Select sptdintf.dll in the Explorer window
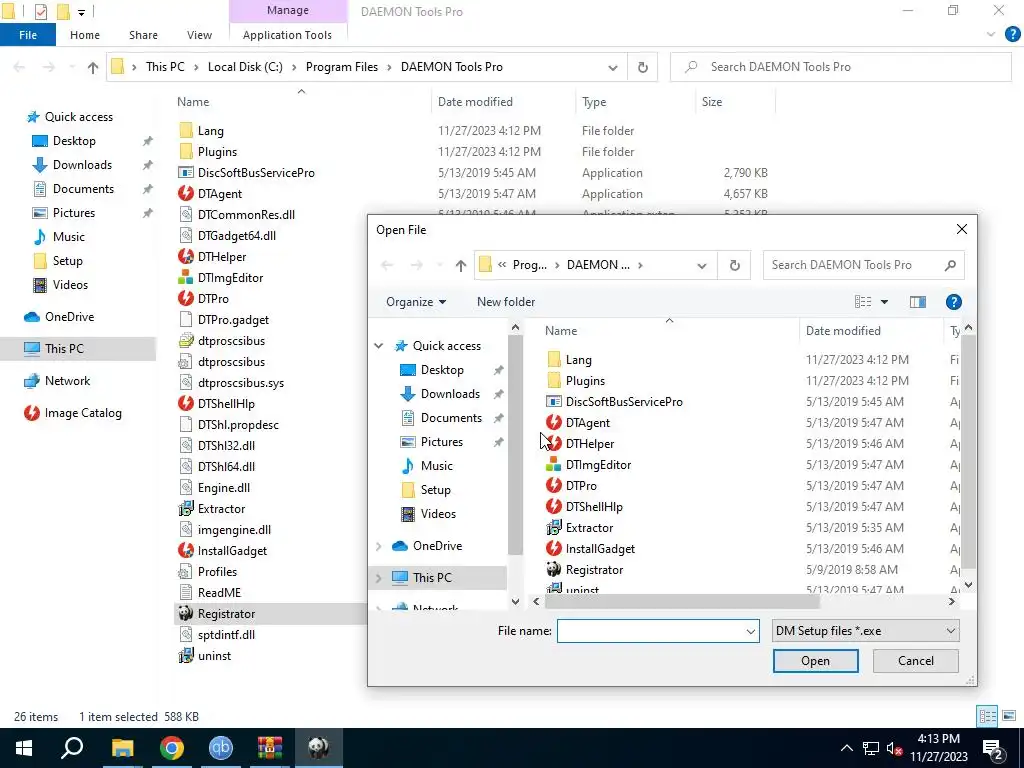The width and height of the screenshot is (1024, 768). [x=226, y=634]
